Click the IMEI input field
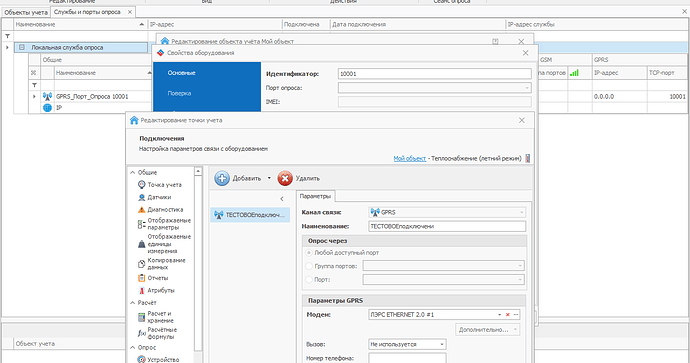 [435, 102]
